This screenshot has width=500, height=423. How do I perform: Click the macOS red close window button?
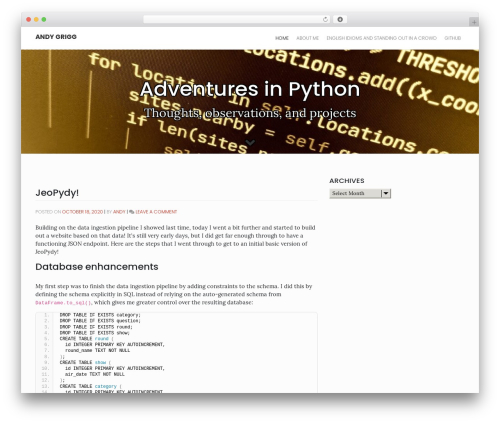pos(29,19)
